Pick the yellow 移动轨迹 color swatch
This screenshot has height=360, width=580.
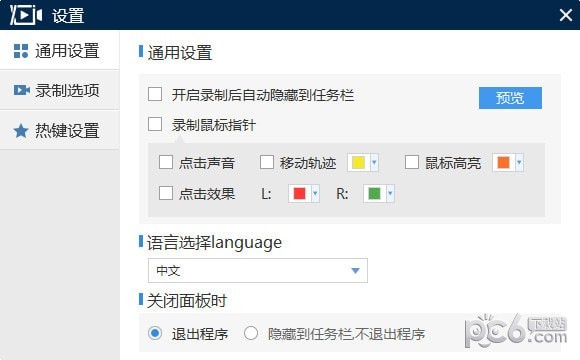[358, 162]
